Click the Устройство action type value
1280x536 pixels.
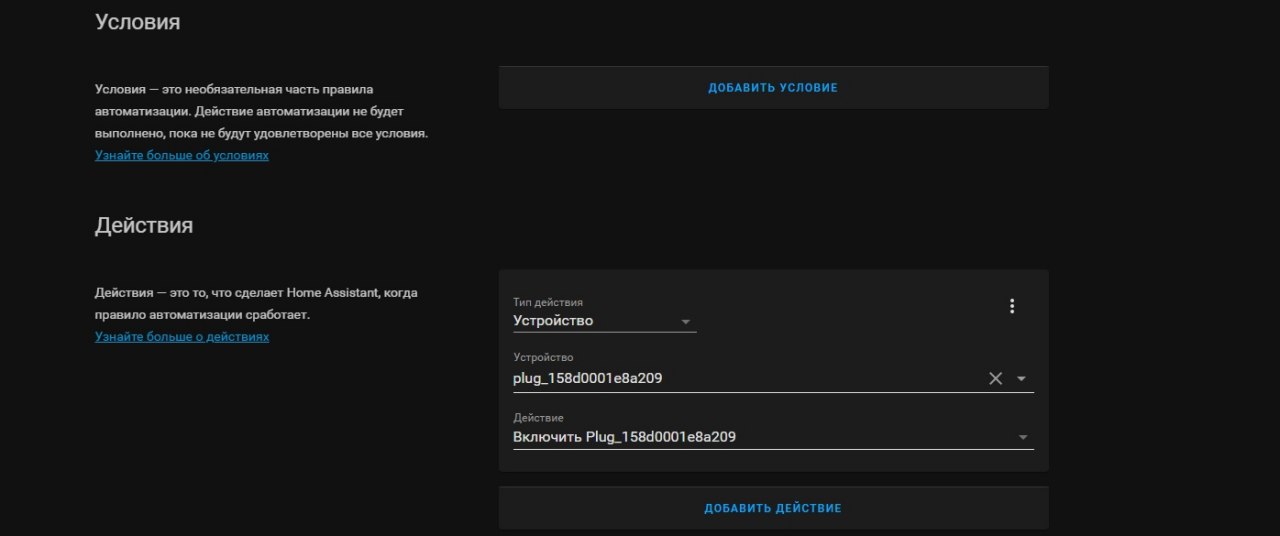[x=553, y=321]
